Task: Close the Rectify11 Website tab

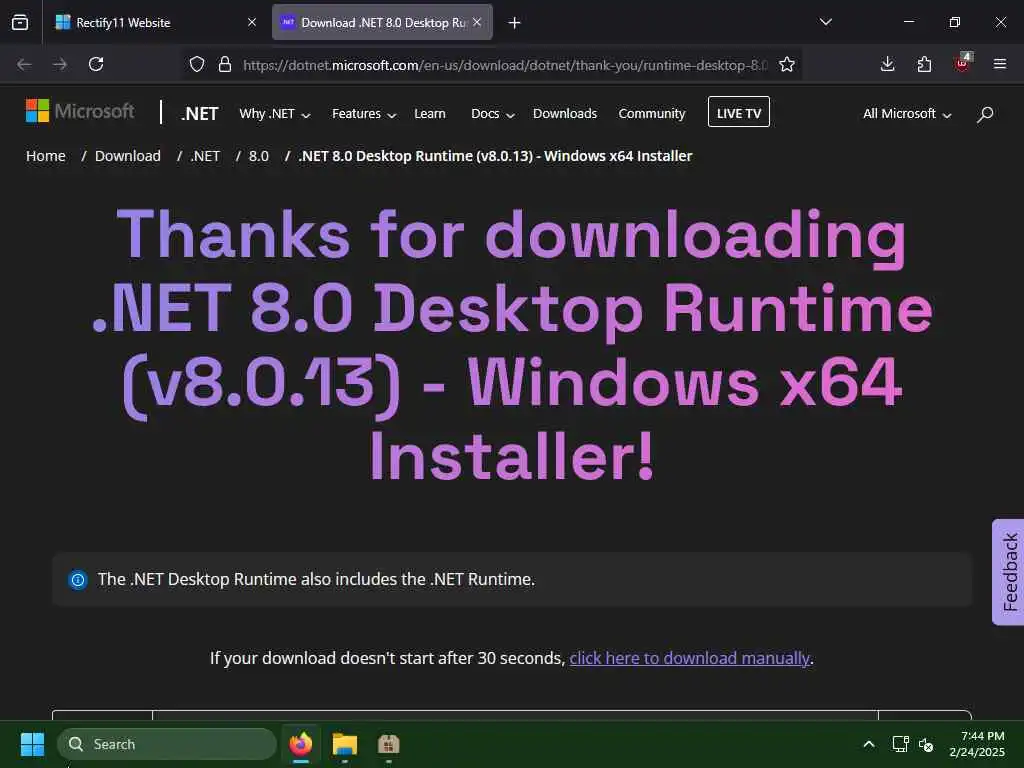Action: (x=251, y=22)
